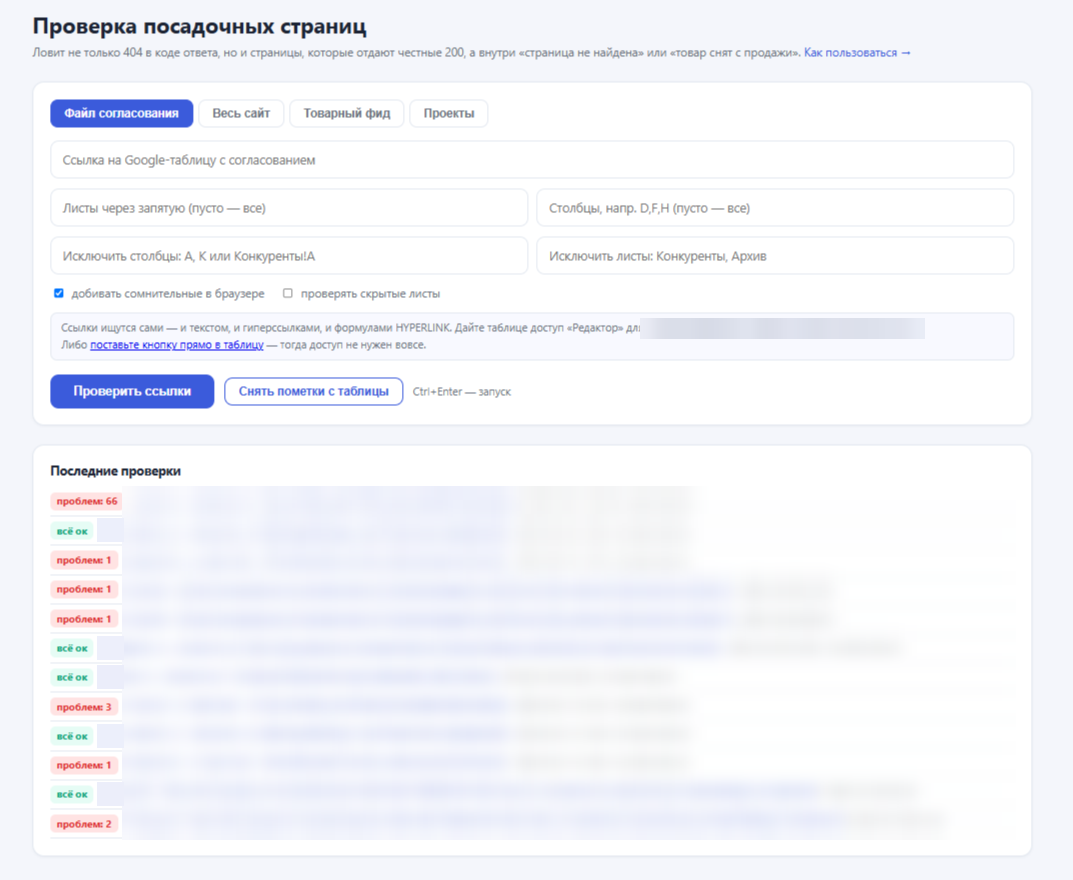Viewport: 1073px width, 880px height.
Task: Focus the «Исключить листы» input
Action: tap(775, 256)
